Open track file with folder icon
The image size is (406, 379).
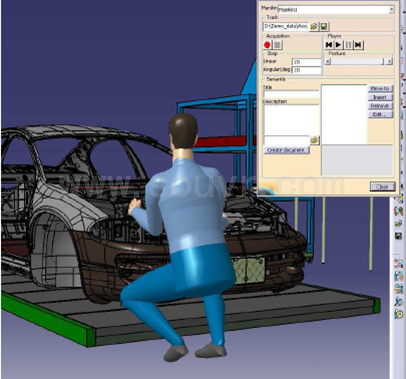tap(314, 26)
